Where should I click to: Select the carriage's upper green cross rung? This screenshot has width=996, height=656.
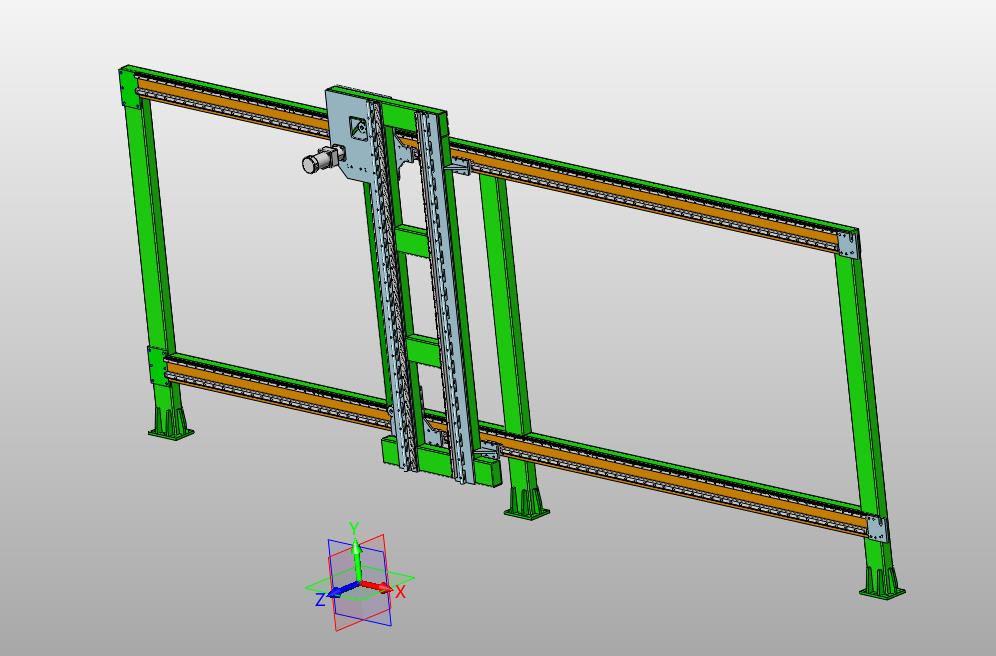pyautogui.click(x=412, y=240)
